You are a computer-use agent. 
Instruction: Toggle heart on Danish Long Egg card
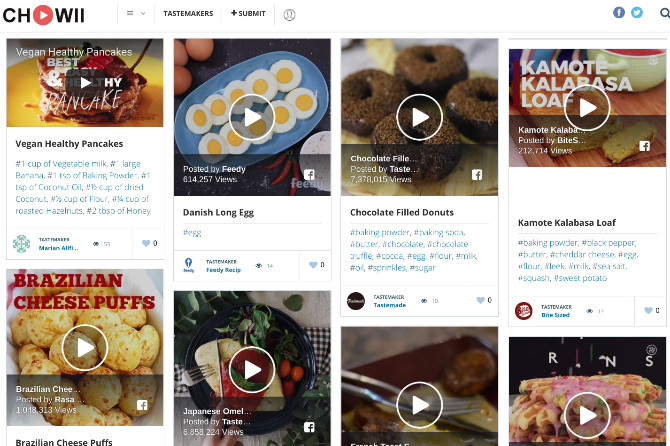click(313, 265)
